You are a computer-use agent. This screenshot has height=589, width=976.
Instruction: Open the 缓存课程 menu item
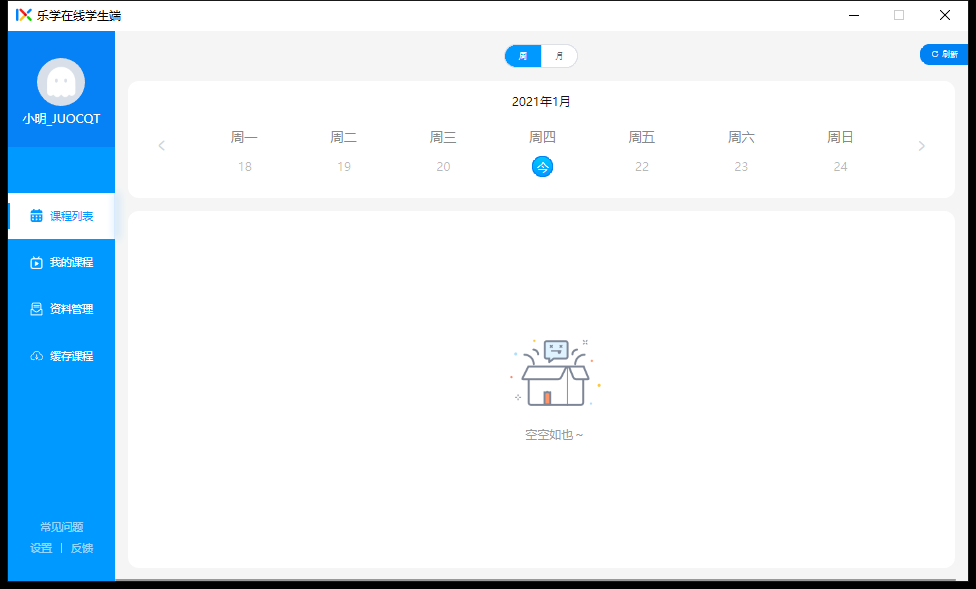(x=71, y=356)
